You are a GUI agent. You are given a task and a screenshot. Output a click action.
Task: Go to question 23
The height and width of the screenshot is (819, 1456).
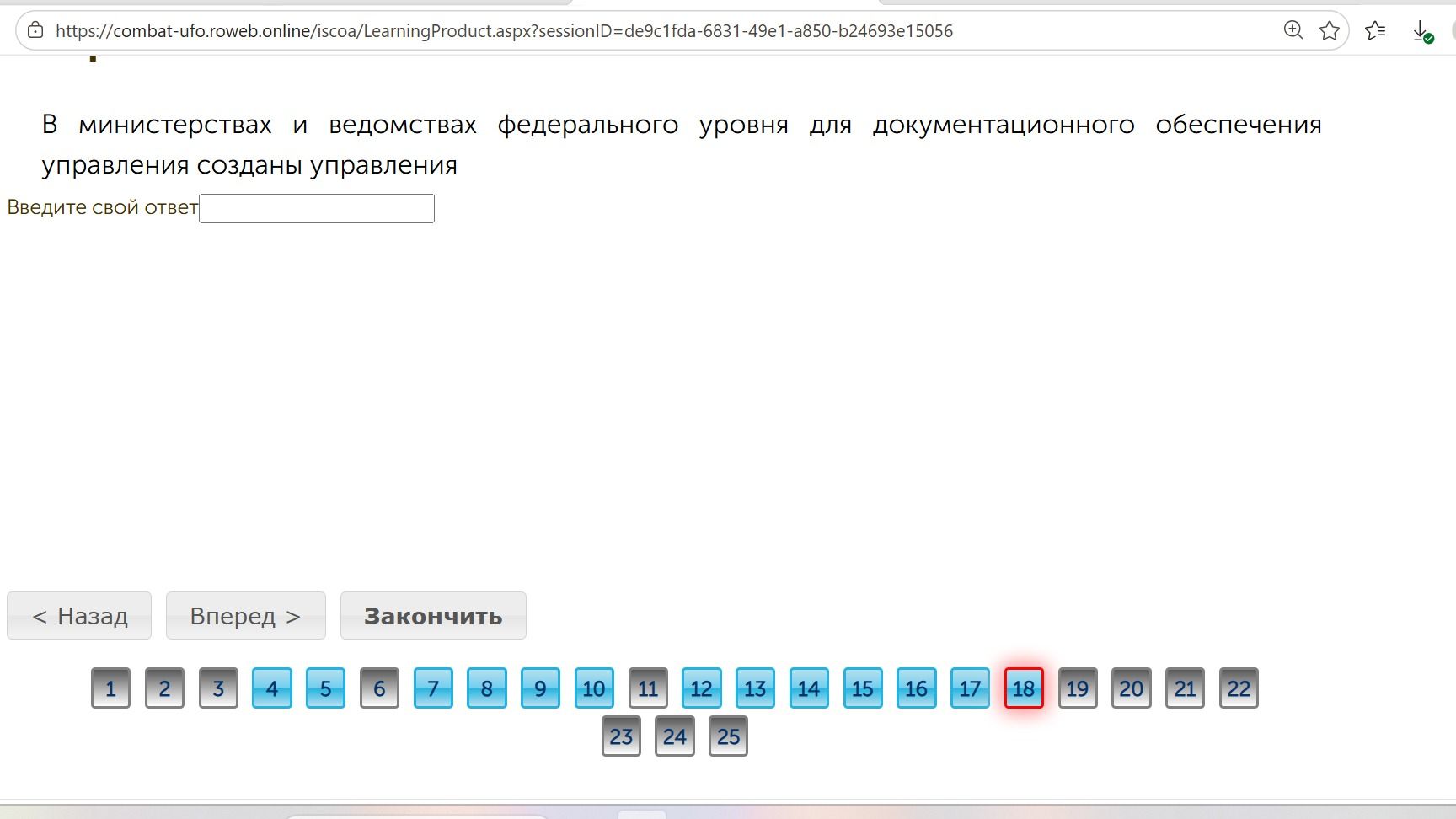pyautogui.click(x=621, y=736)
